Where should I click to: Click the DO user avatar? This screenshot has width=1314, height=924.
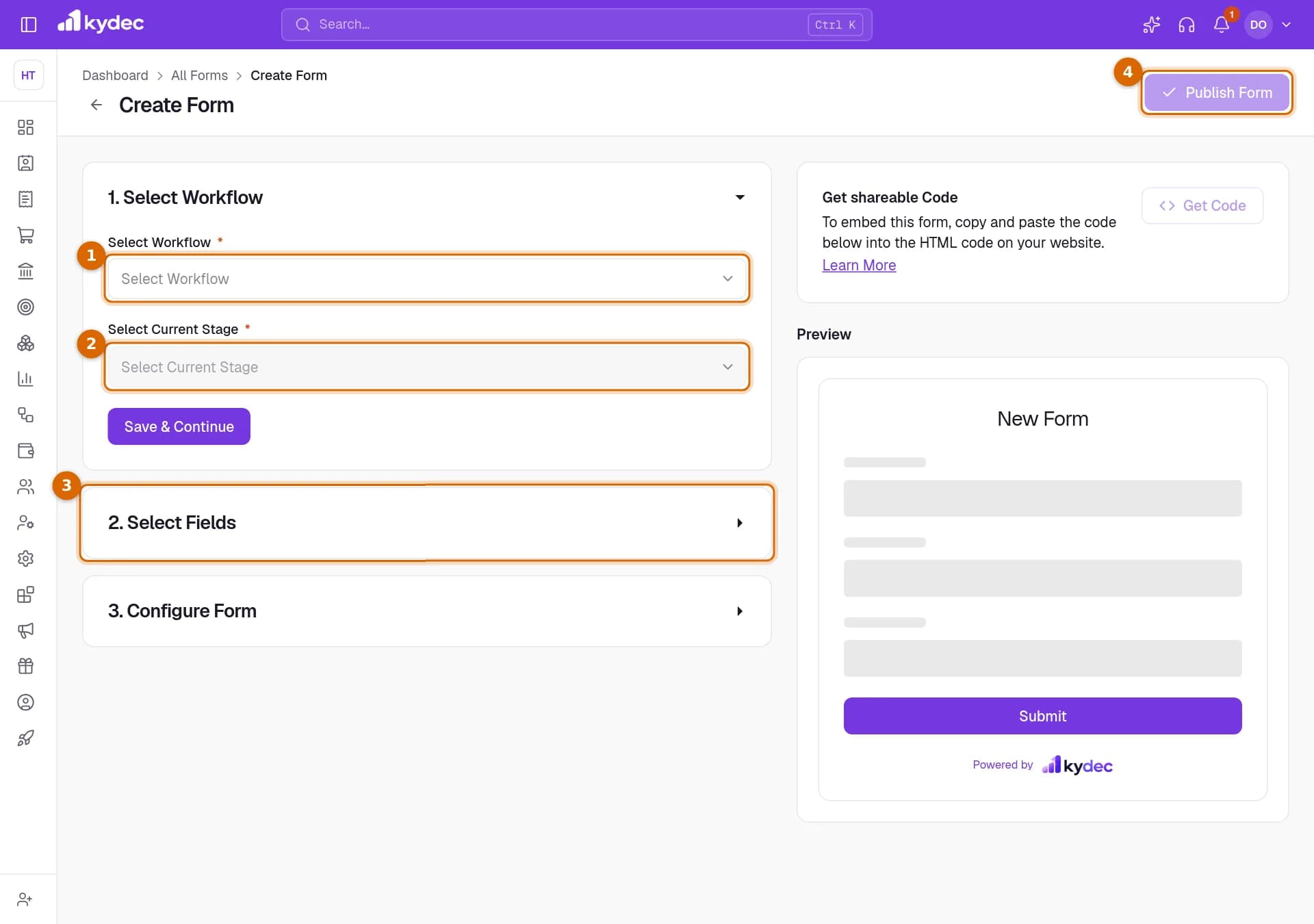tap(1258, 25)
